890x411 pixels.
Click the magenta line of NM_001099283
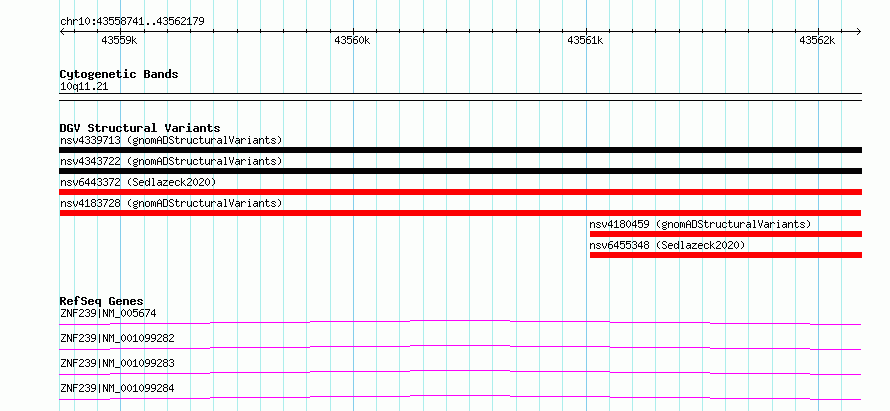point(460,372)
